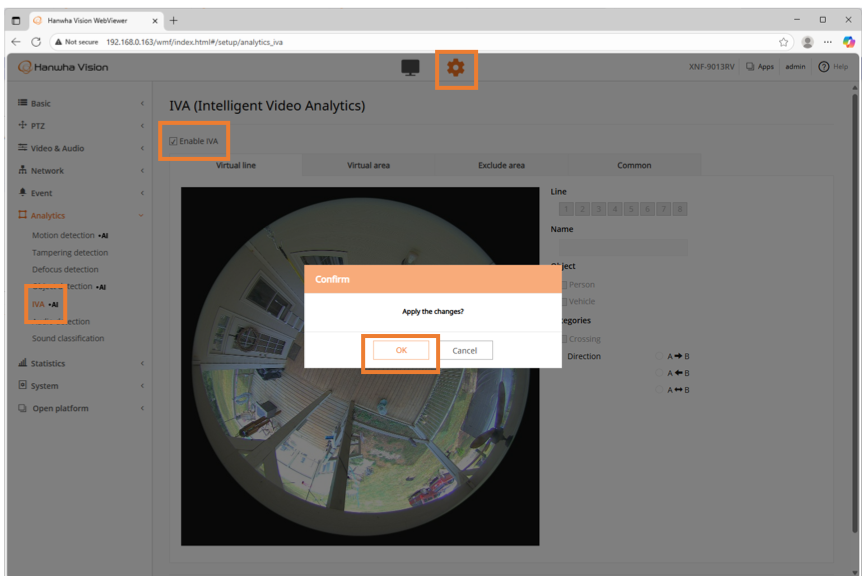The image size is (862, 576).
Task: Expand the Basic sidebar section
Action: tap(81, 103)
